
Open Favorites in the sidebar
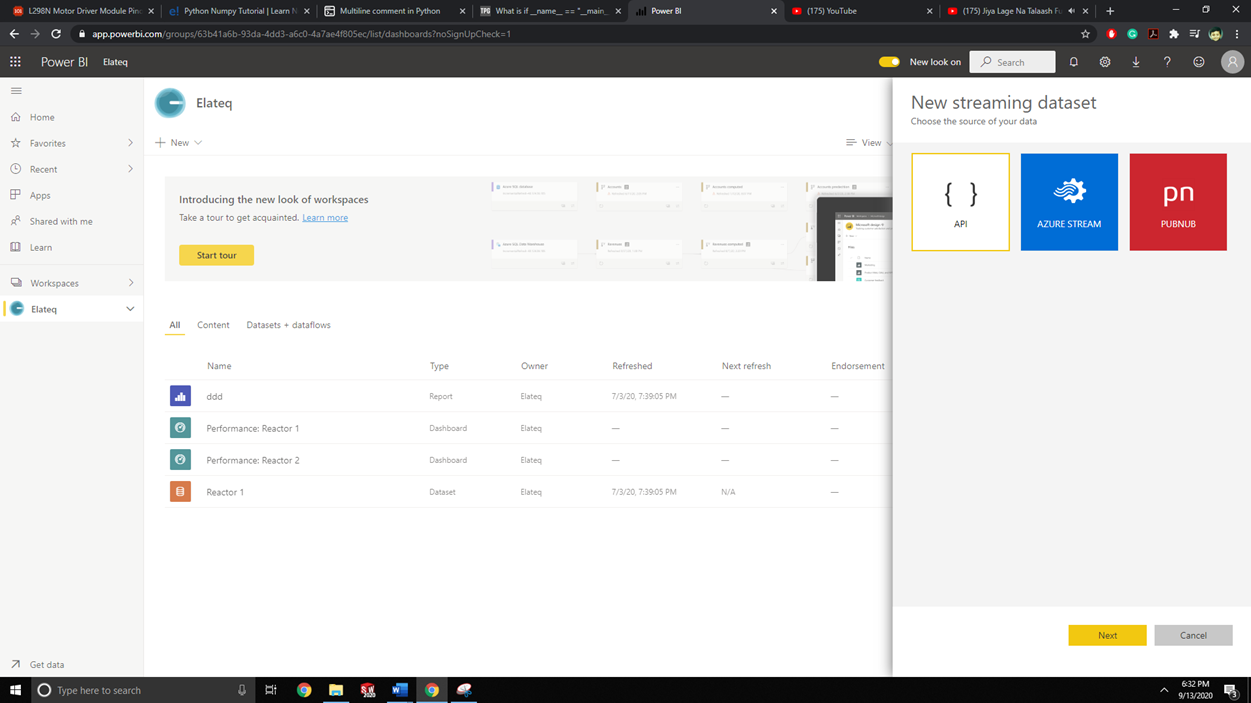[48, 143]
